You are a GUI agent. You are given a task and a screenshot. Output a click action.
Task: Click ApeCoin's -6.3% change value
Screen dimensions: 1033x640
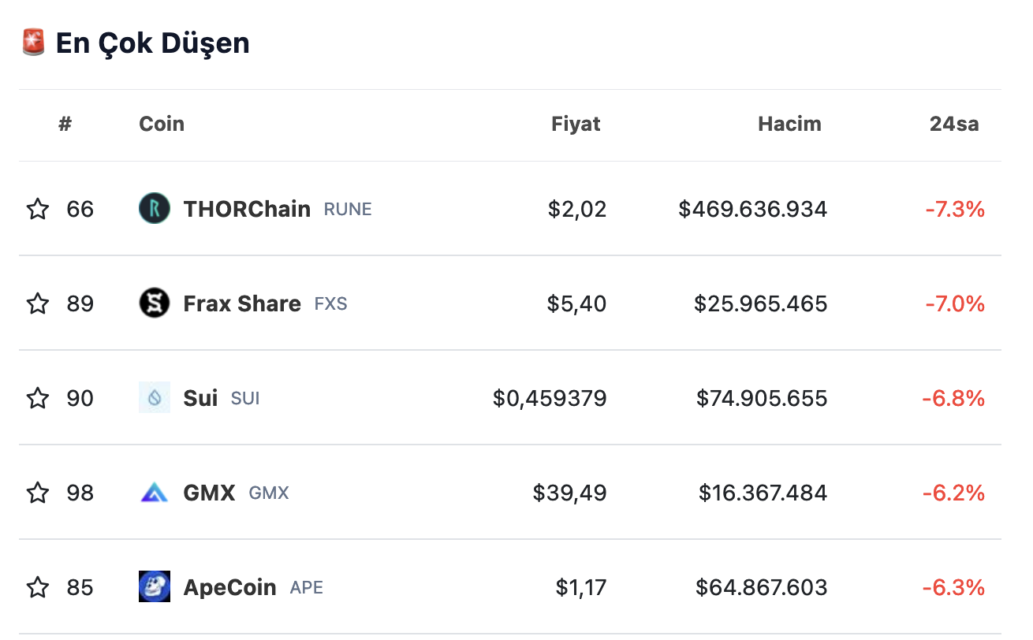pyautogui.click(x=953, y=587)
